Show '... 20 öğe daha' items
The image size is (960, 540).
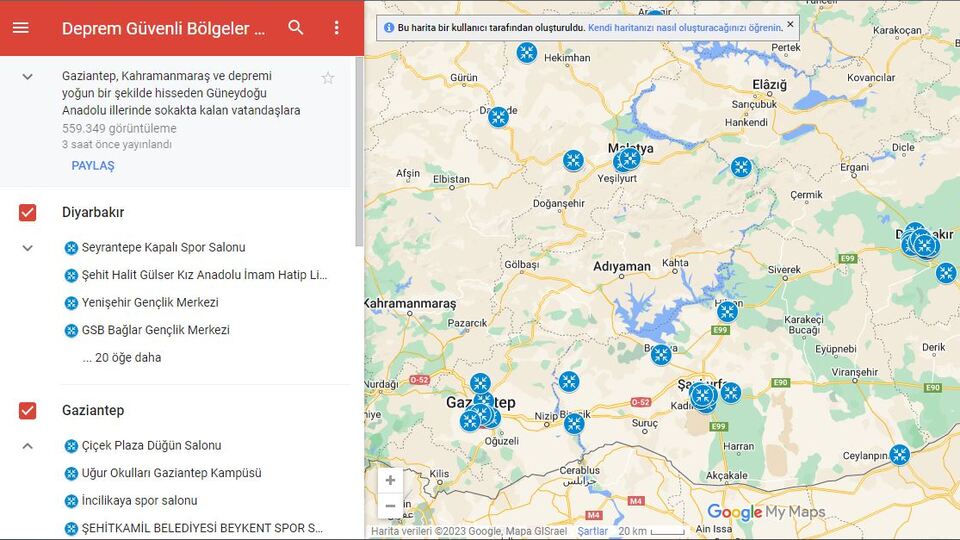pos(121,357)
